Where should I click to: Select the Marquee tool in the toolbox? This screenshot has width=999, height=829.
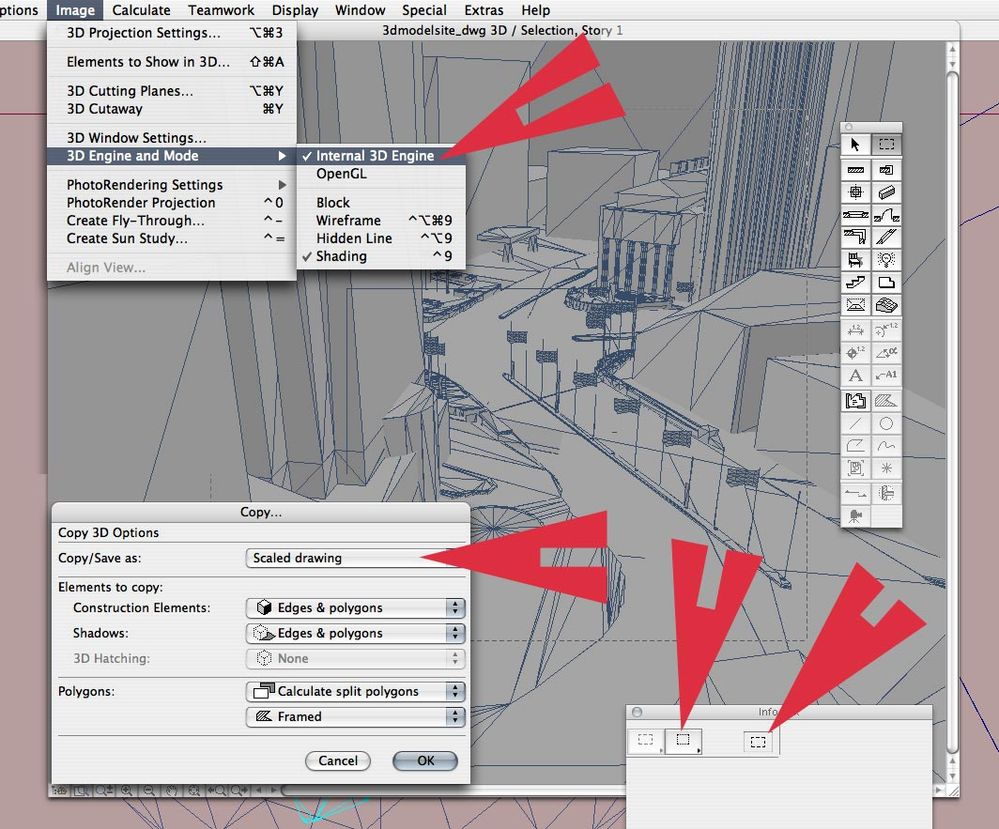[886, 145]
